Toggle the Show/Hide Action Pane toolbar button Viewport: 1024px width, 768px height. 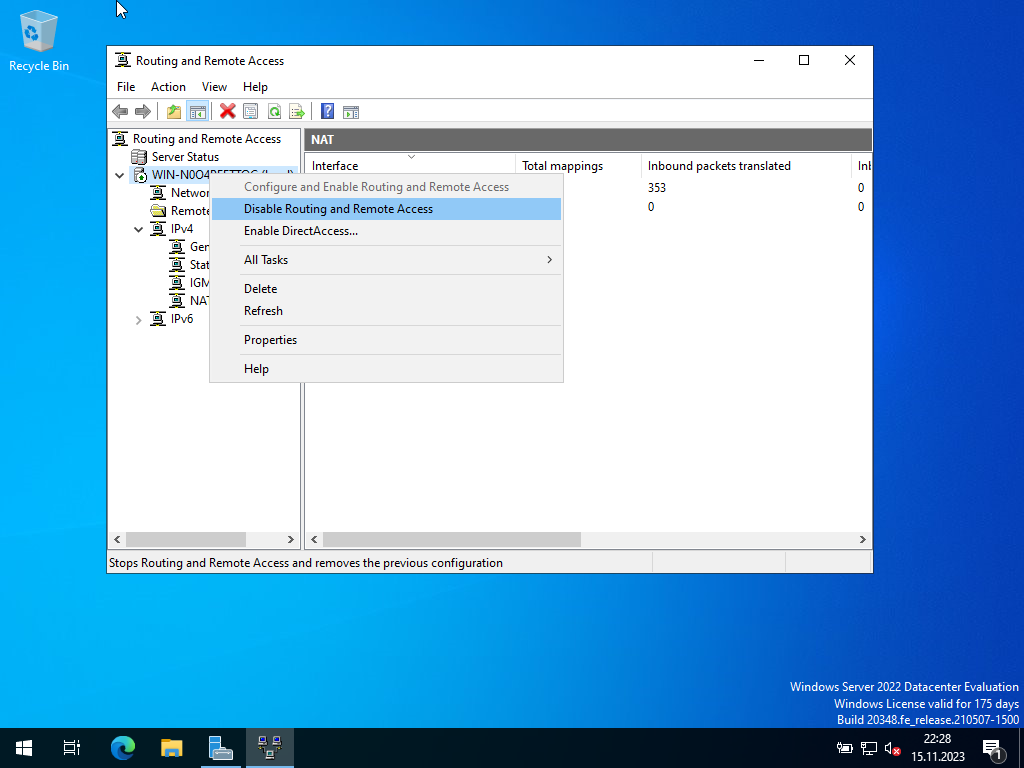pos(351,112)
